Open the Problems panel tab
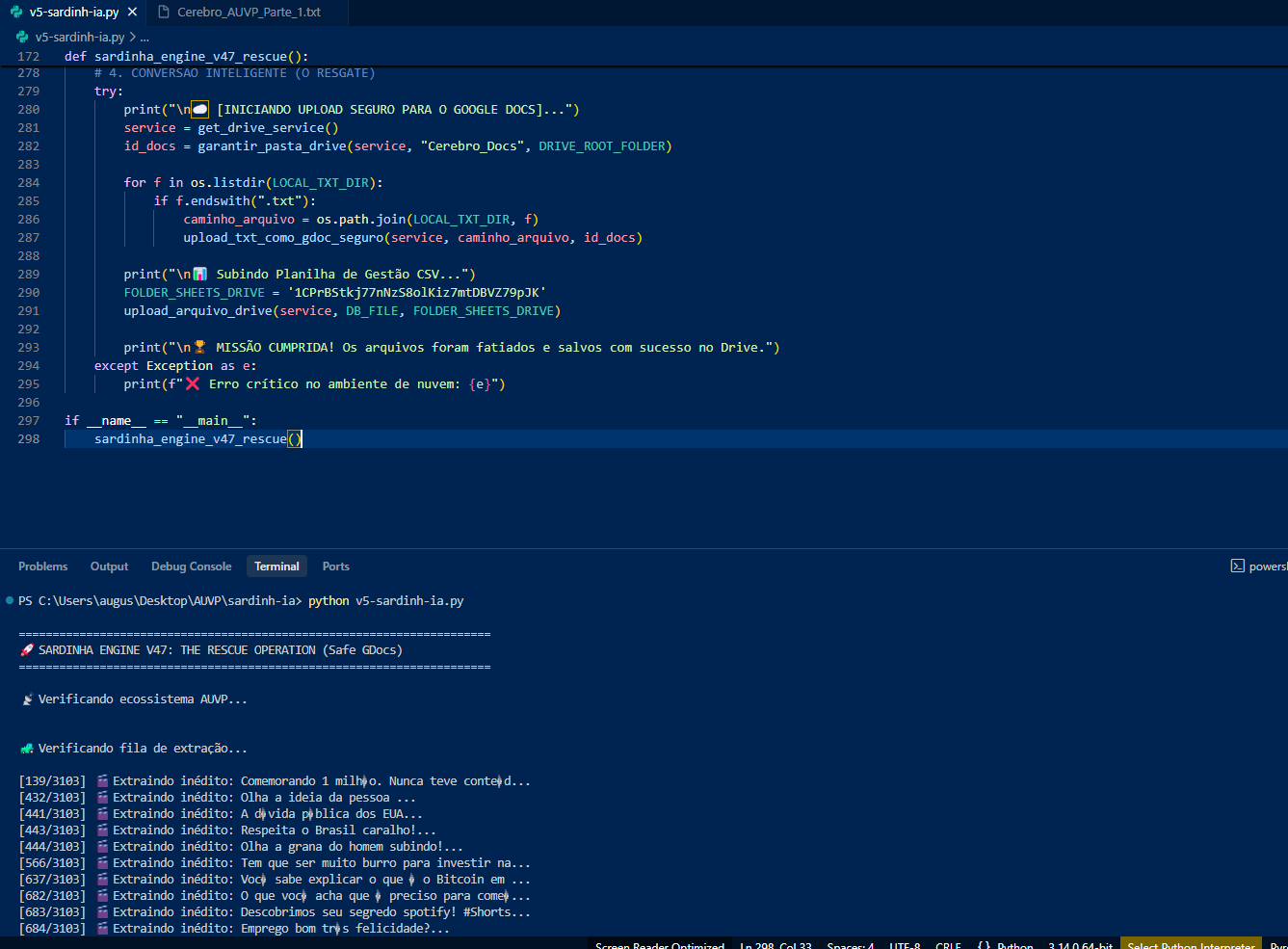Viewport: 1288px width, 949px height. (42, 567)
